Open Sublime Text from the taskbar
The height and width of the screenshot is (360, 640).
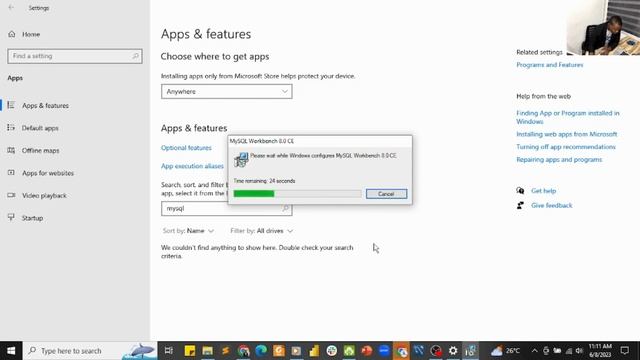(225, 351)
